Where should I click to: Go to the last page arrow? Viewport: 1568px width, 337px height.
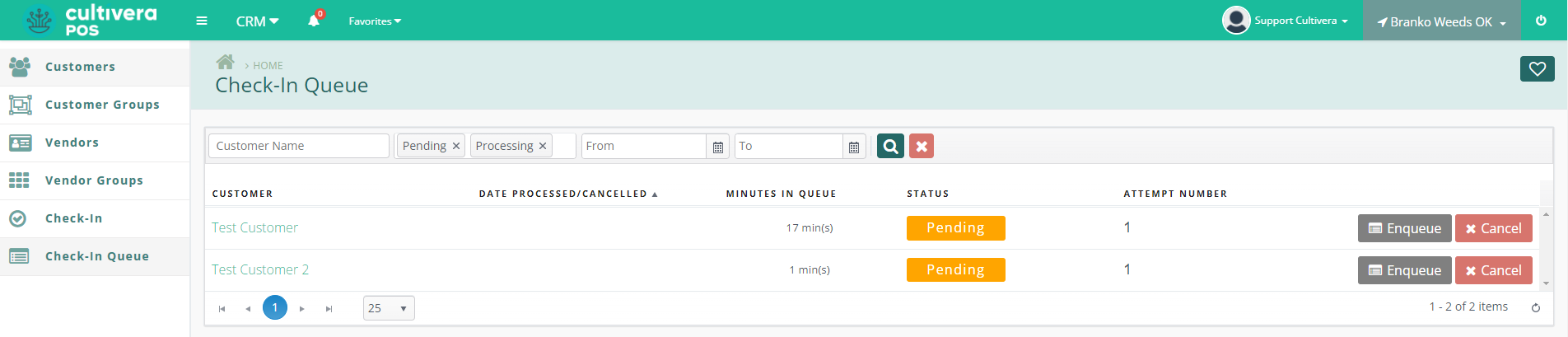point(329,308)
